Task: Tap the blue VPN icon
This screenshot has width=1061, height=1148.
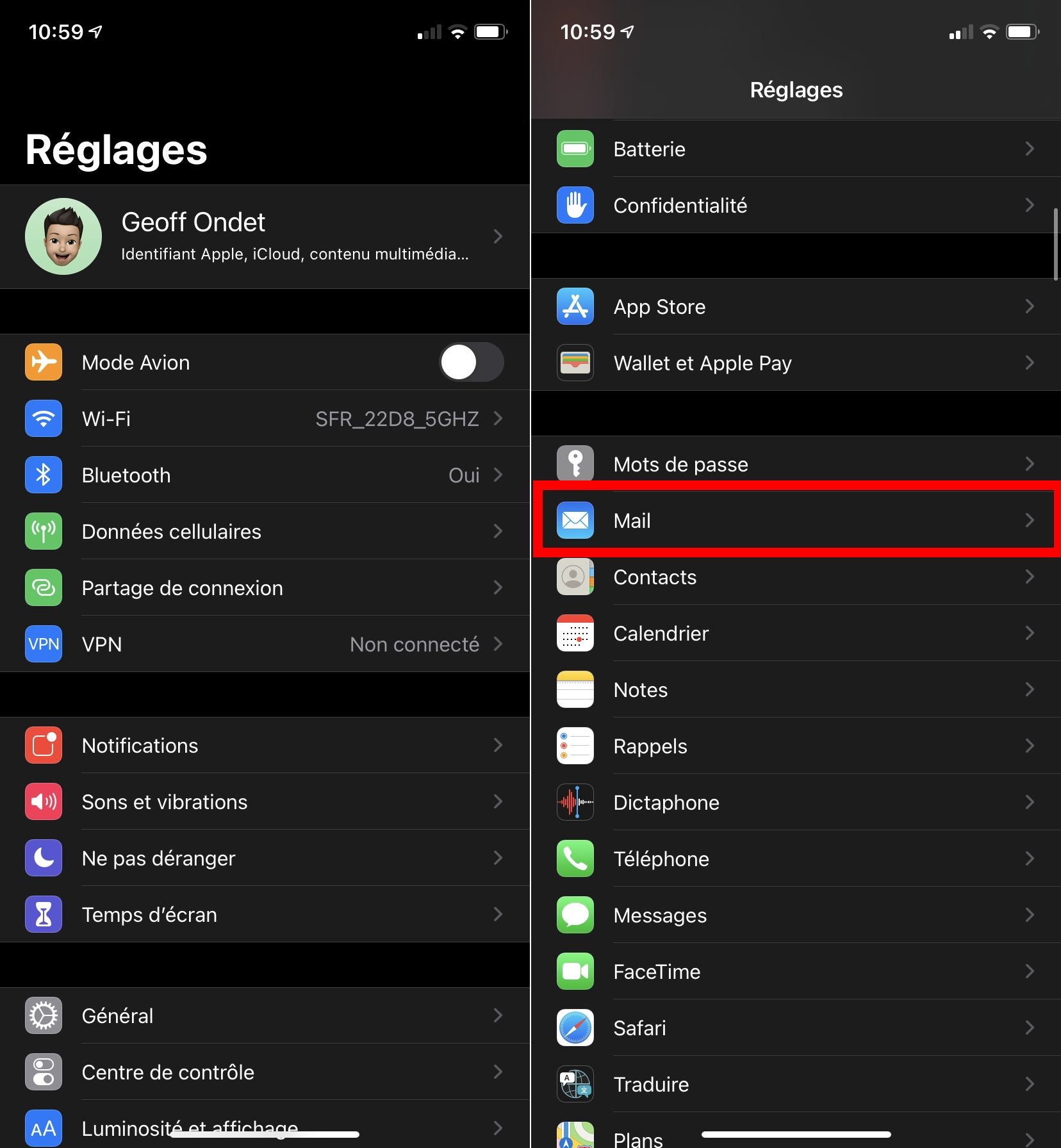Action: pyautogui.click(x=44, y=644)
